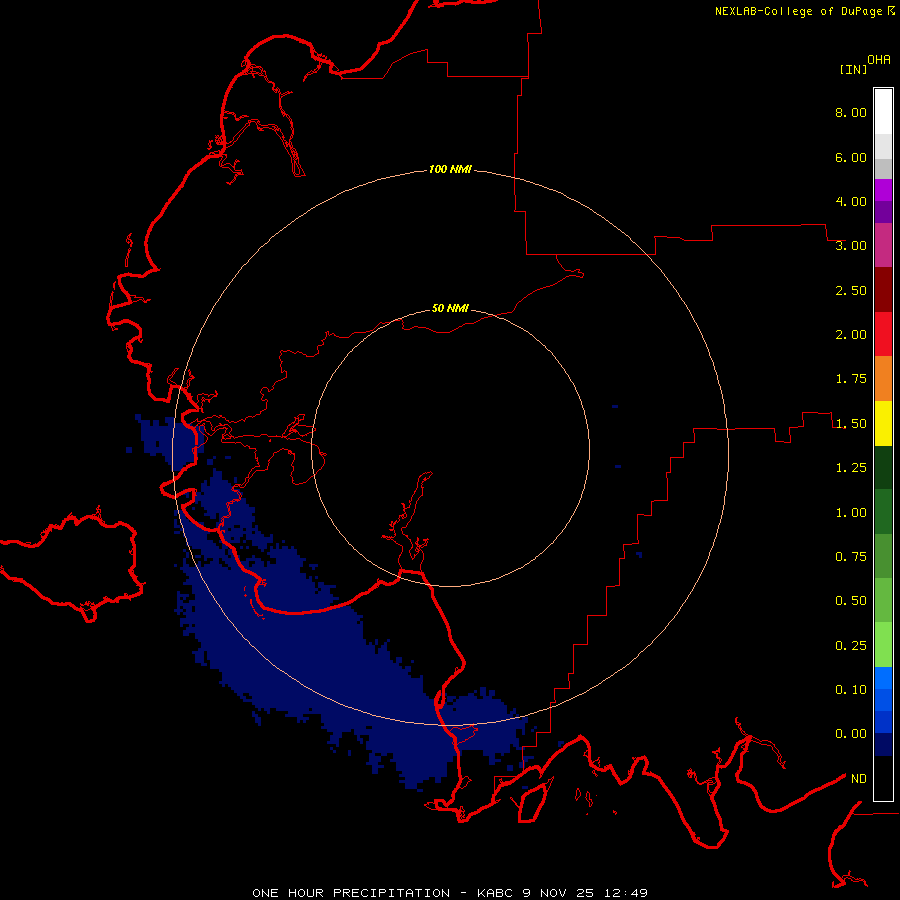Click the 50 NMI range ring label
The image size is (900, 900).
click(x=450, y=308)
